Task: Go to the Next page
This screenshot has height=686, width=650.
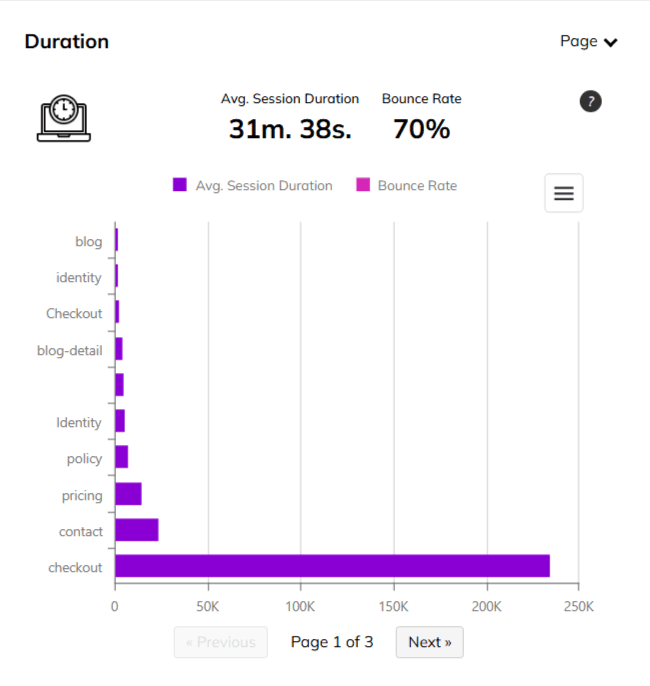Action: pyautogui.click(x=429, y=642)
